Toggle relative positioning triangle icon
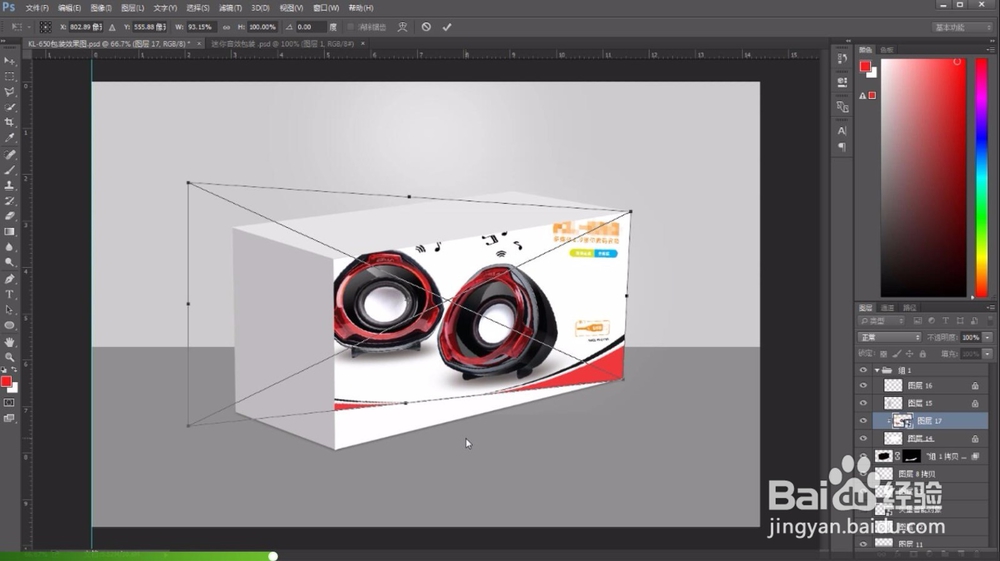 [112, 27]
